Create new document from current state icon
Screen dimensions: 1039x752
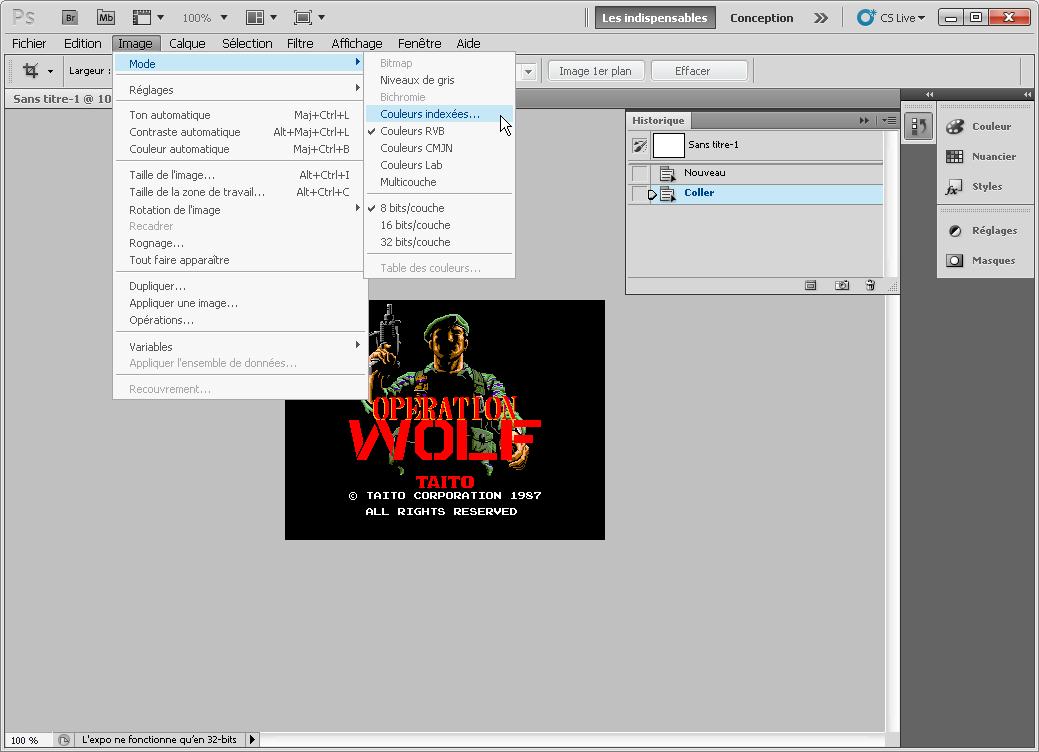(x=810, y=286)
